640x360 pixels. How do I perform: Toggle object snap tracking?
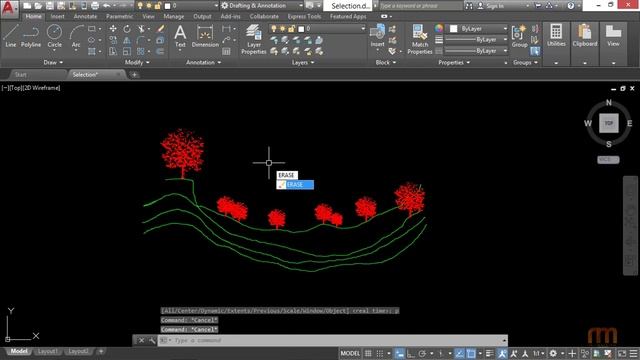pyautogui.click(x=460, y=353)
